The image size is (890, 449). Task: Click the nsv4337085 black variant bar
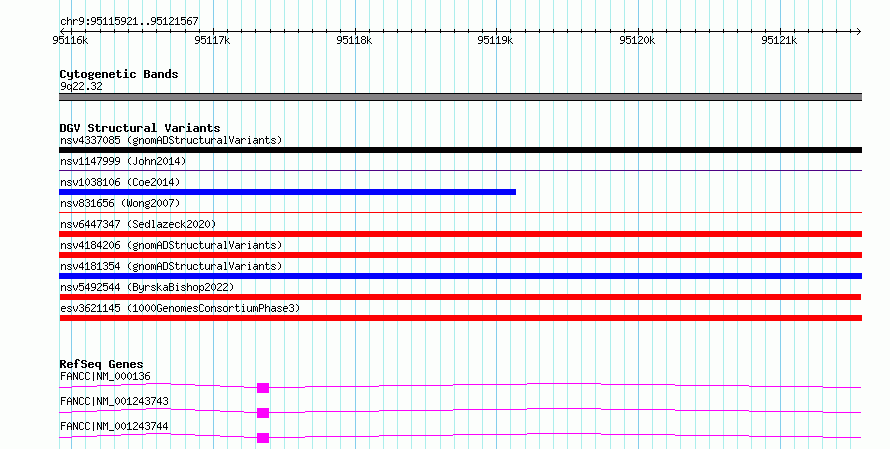coord(460,150)
